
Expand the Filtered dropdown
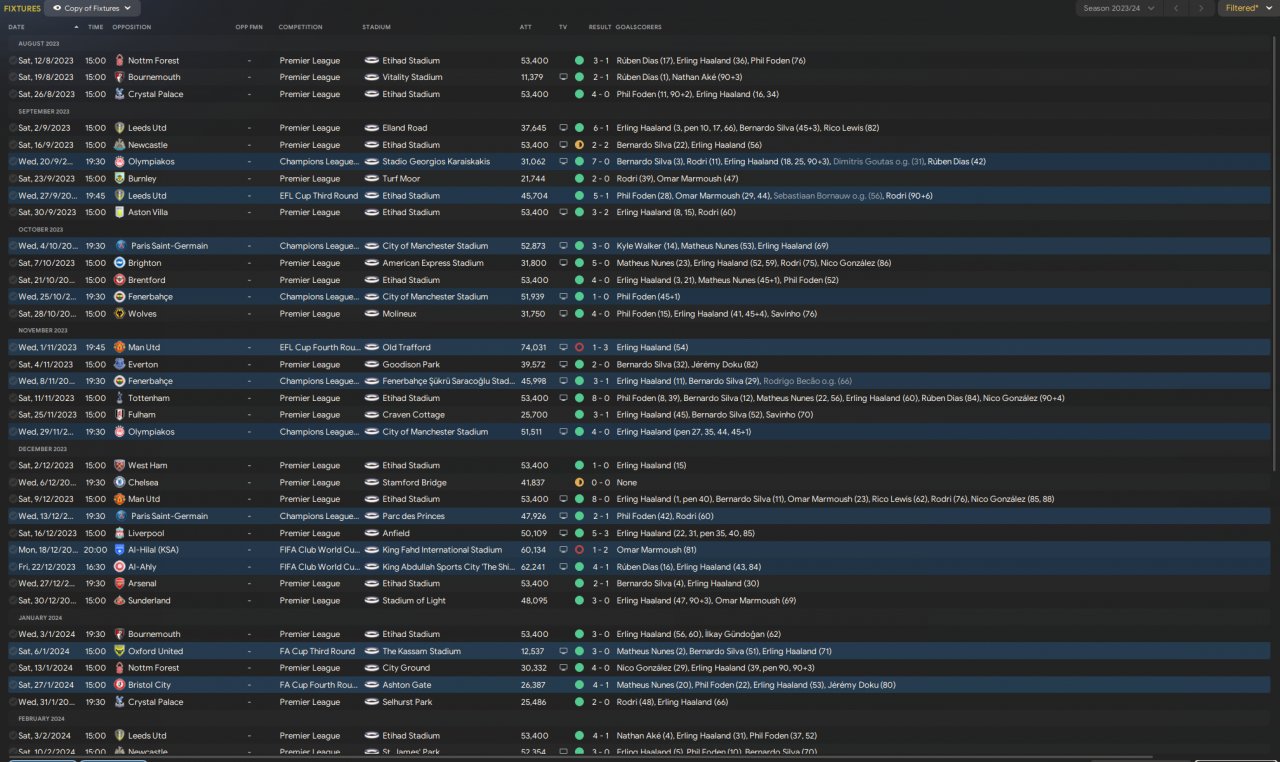coord(1247,8)
